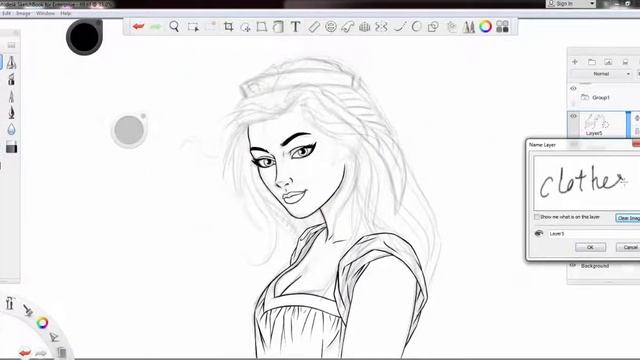Screen dimensions: 640x360
Task: Click the black brush puck
Action: click(84, 36)
